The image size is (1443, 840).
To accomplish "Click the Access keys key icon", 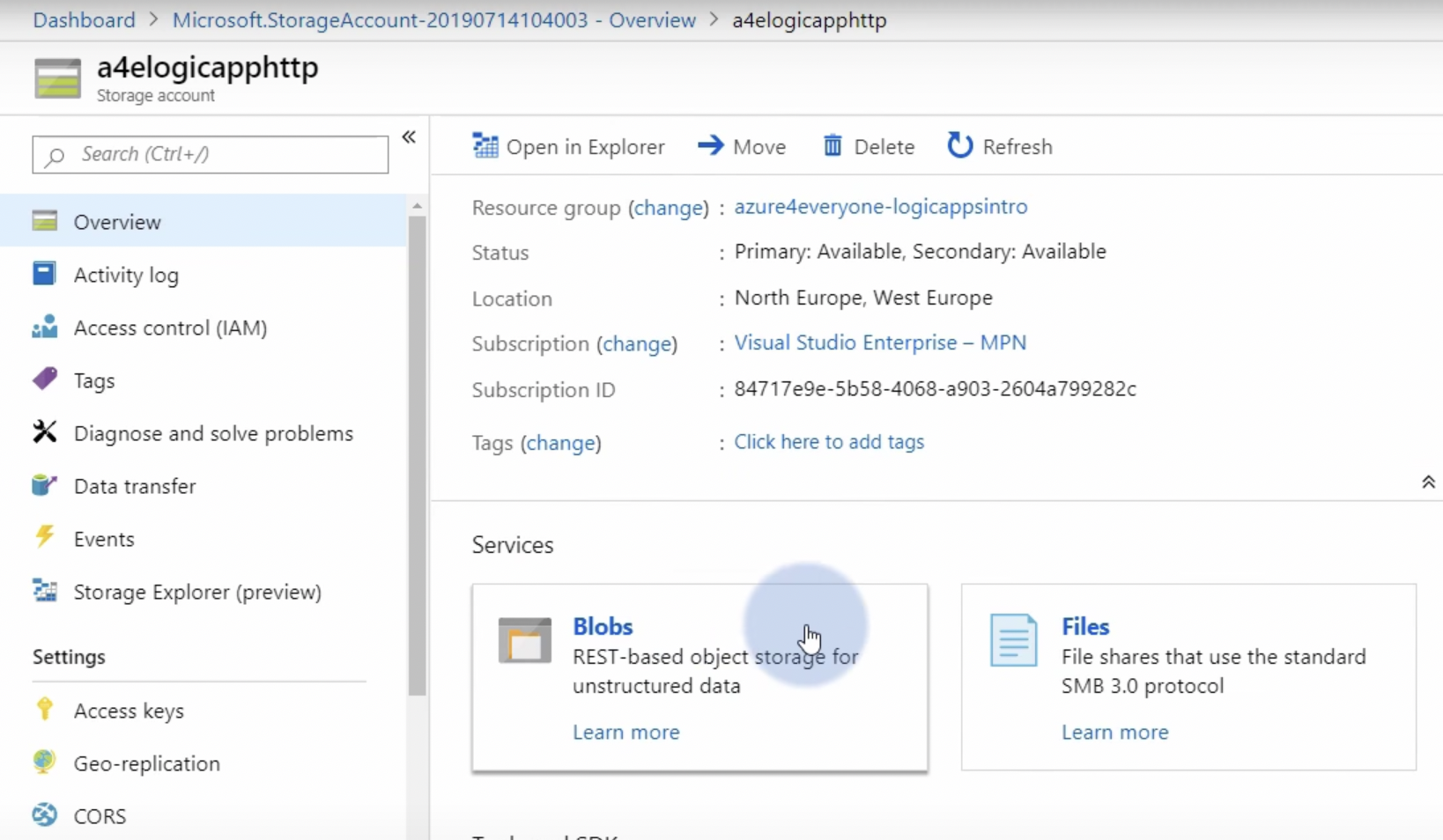I will (44, 709).
